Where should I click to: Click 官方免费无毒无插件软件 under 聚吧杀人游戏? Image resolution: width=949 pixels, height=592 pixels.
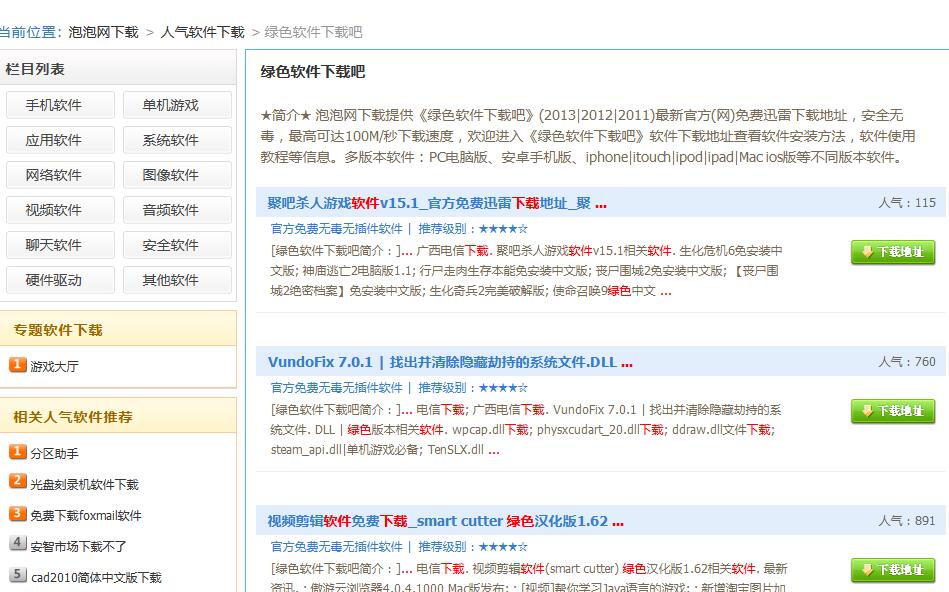337,229
